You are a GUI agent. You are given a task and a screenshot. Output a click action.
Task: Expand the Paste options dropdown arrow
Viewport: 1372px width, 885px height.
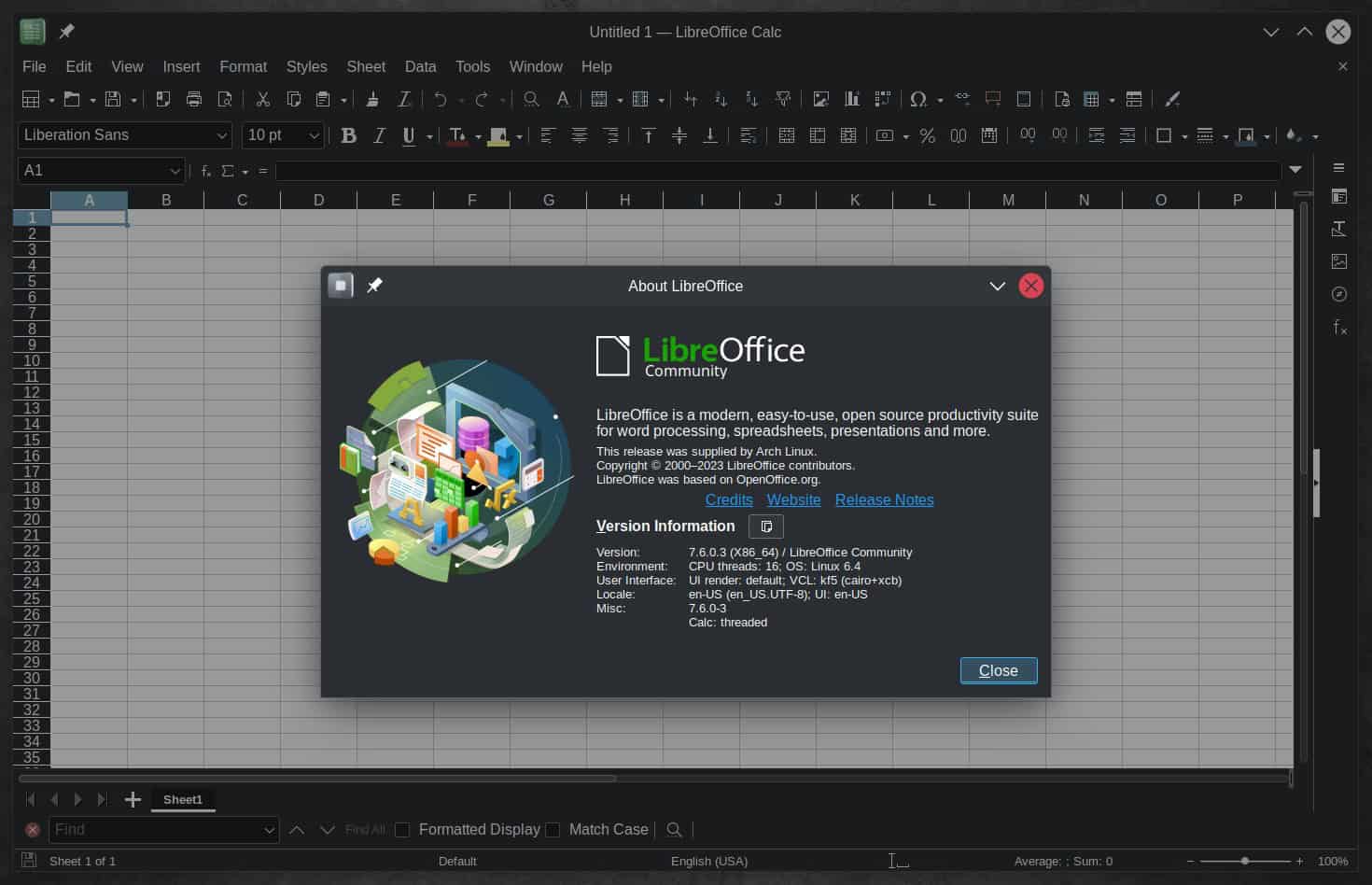pyautogui.click(x=343, y=100)
